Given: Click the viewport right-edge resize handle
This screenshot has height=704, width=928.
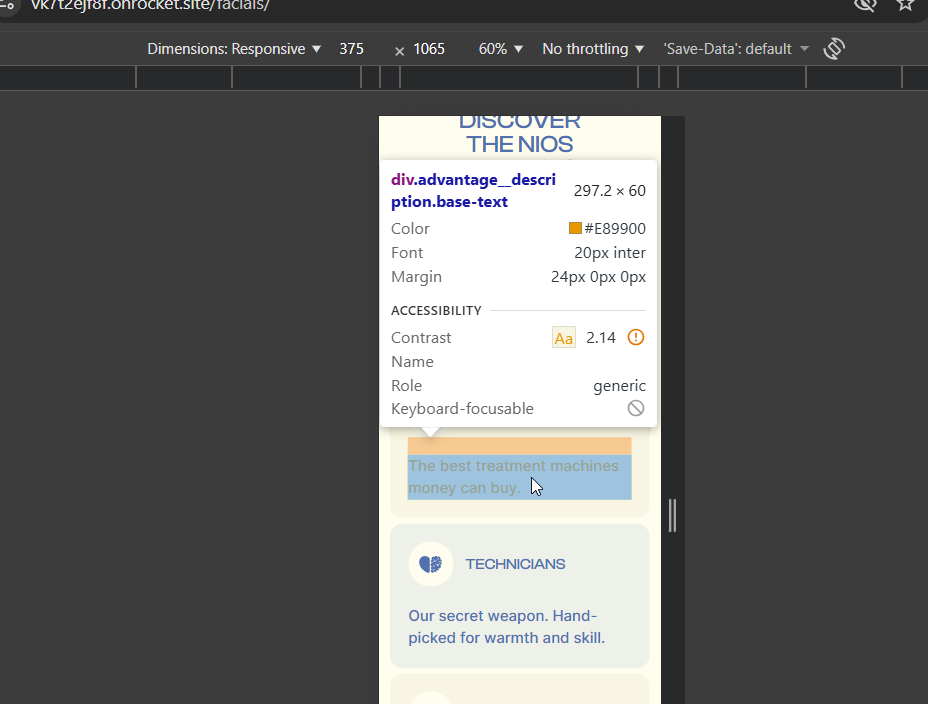Looking at the screenshot, I should 672,516.
